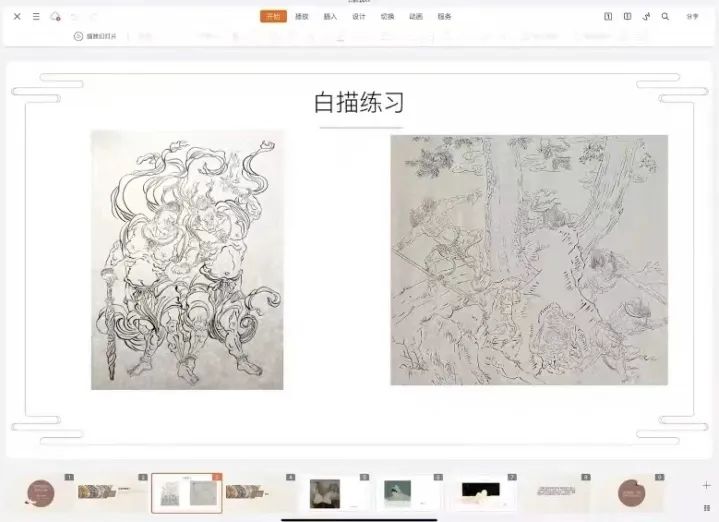Open slide 8 text-only thumbnail

pyautogui.click(x=556, y=493)
